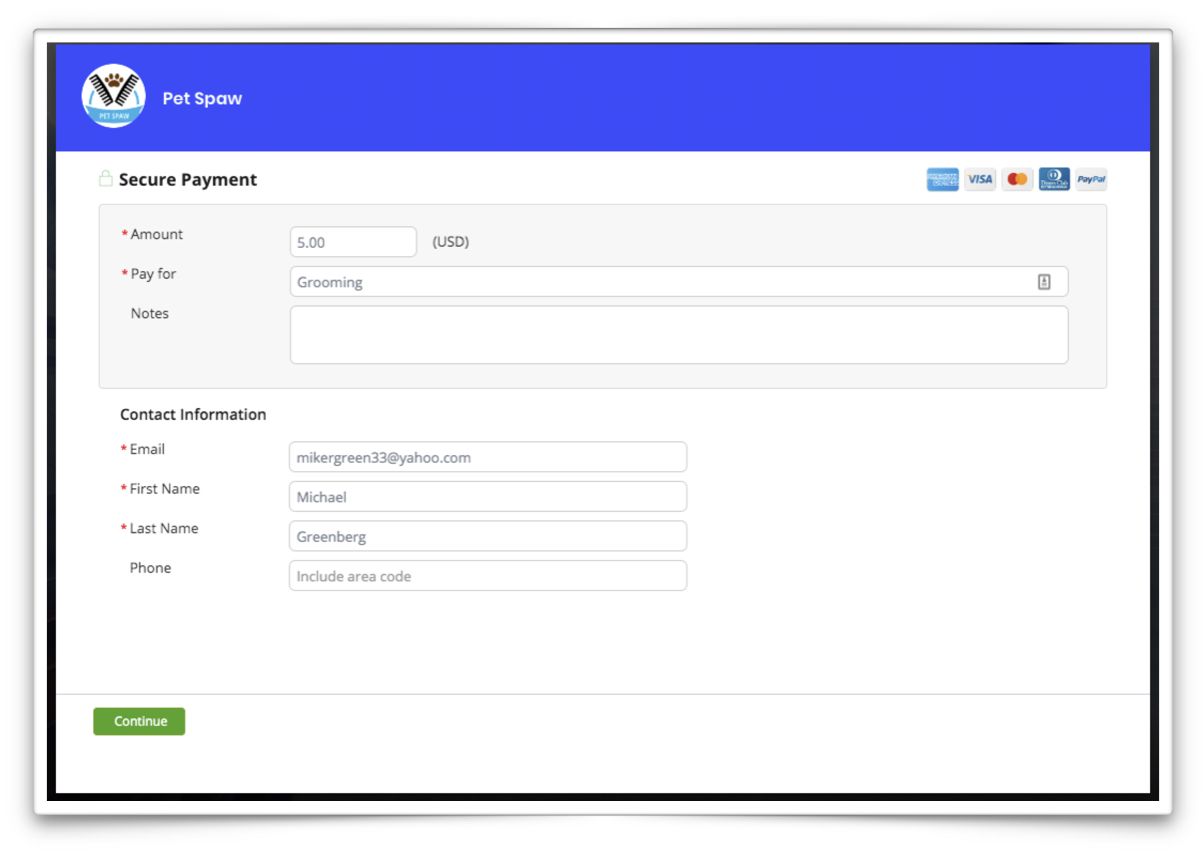This screenshot has width=1202, height=856.
Task: Click the Pet Spaw circular logo
Action: click(113, 97)
